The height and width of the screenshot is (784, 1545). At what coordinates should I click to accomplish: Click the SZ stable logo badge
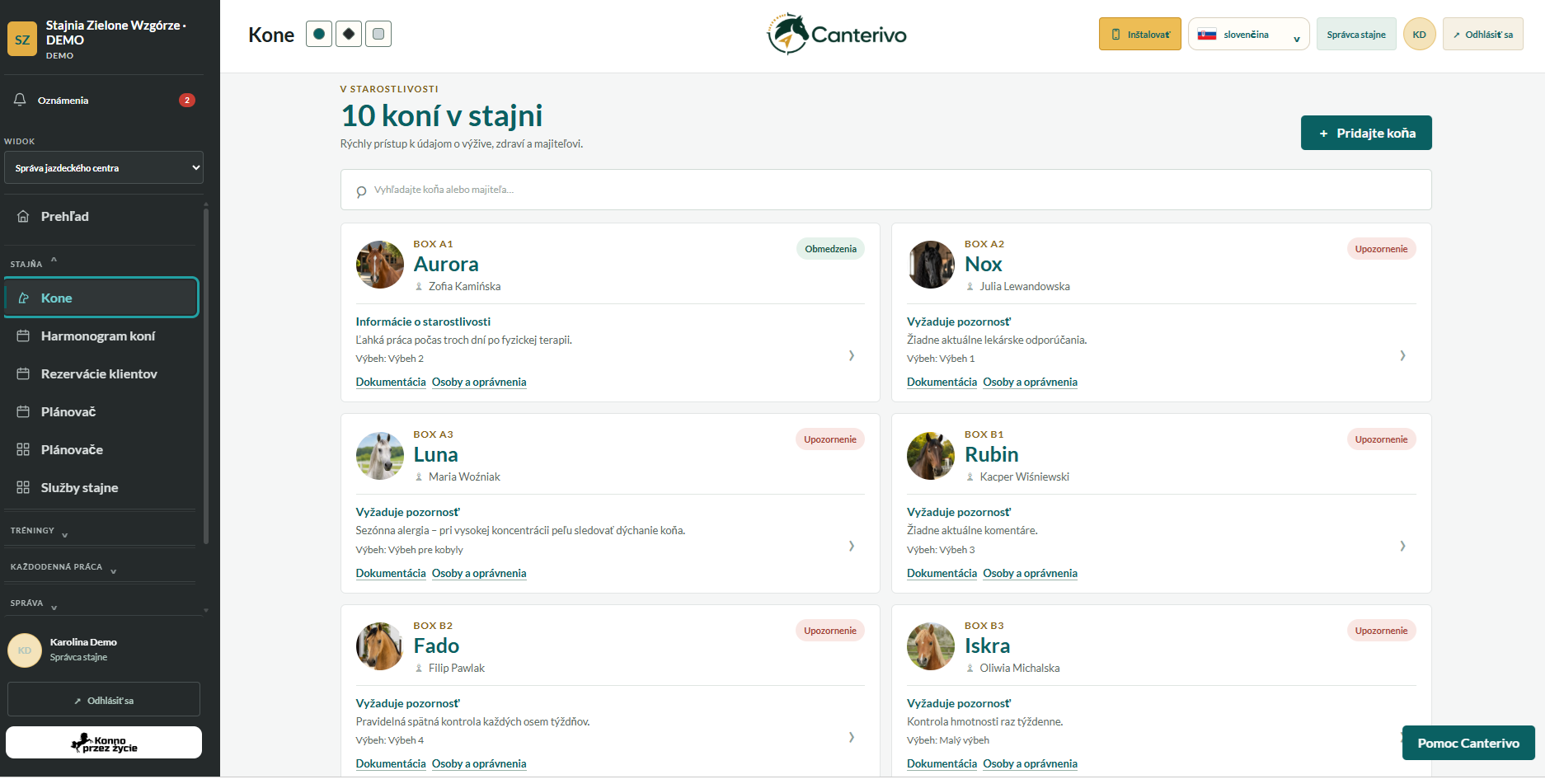pyautogui.click(x=22, y=40)
